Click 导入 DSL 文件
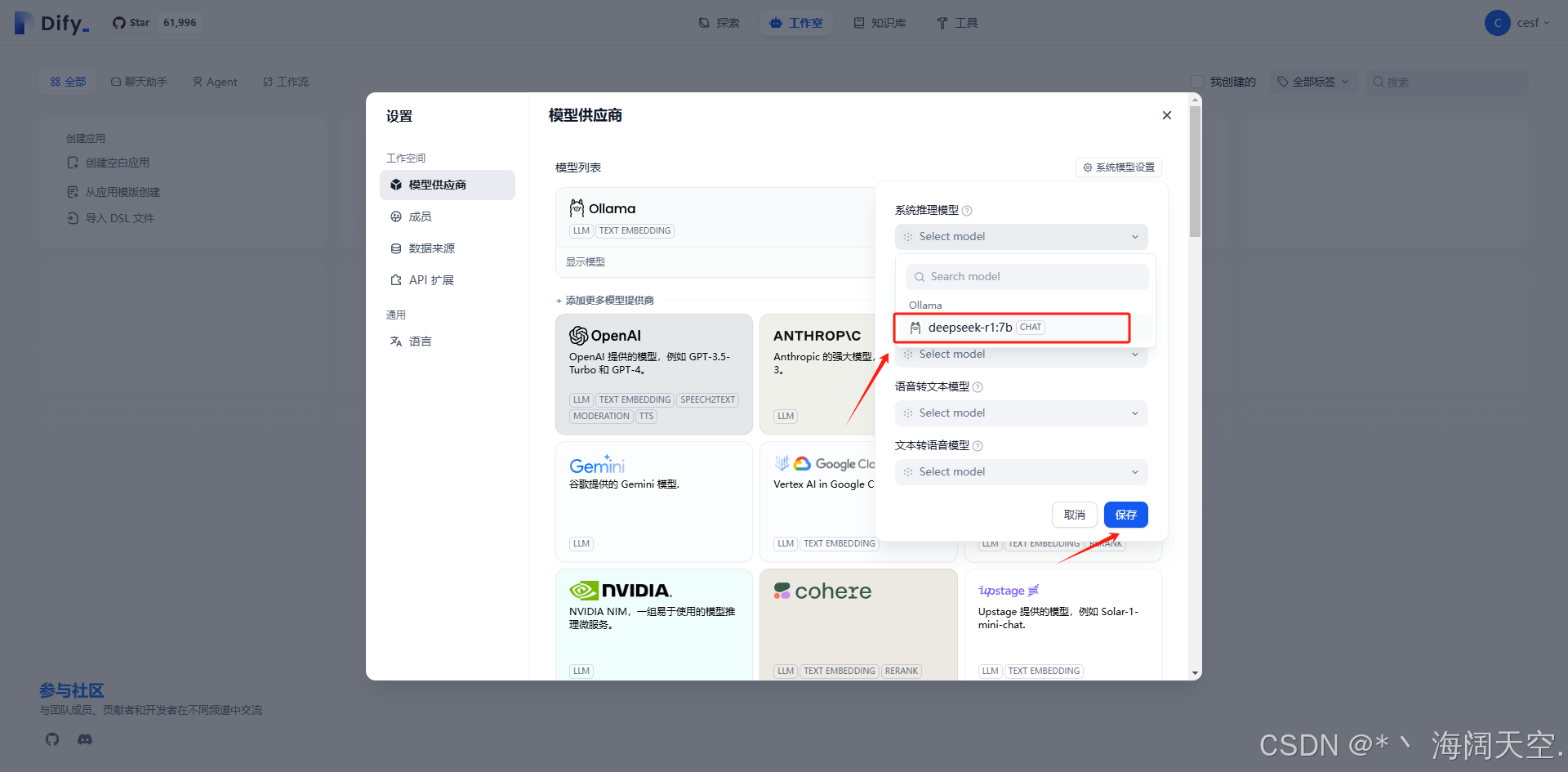1568x772 pixels. (110, 218)
